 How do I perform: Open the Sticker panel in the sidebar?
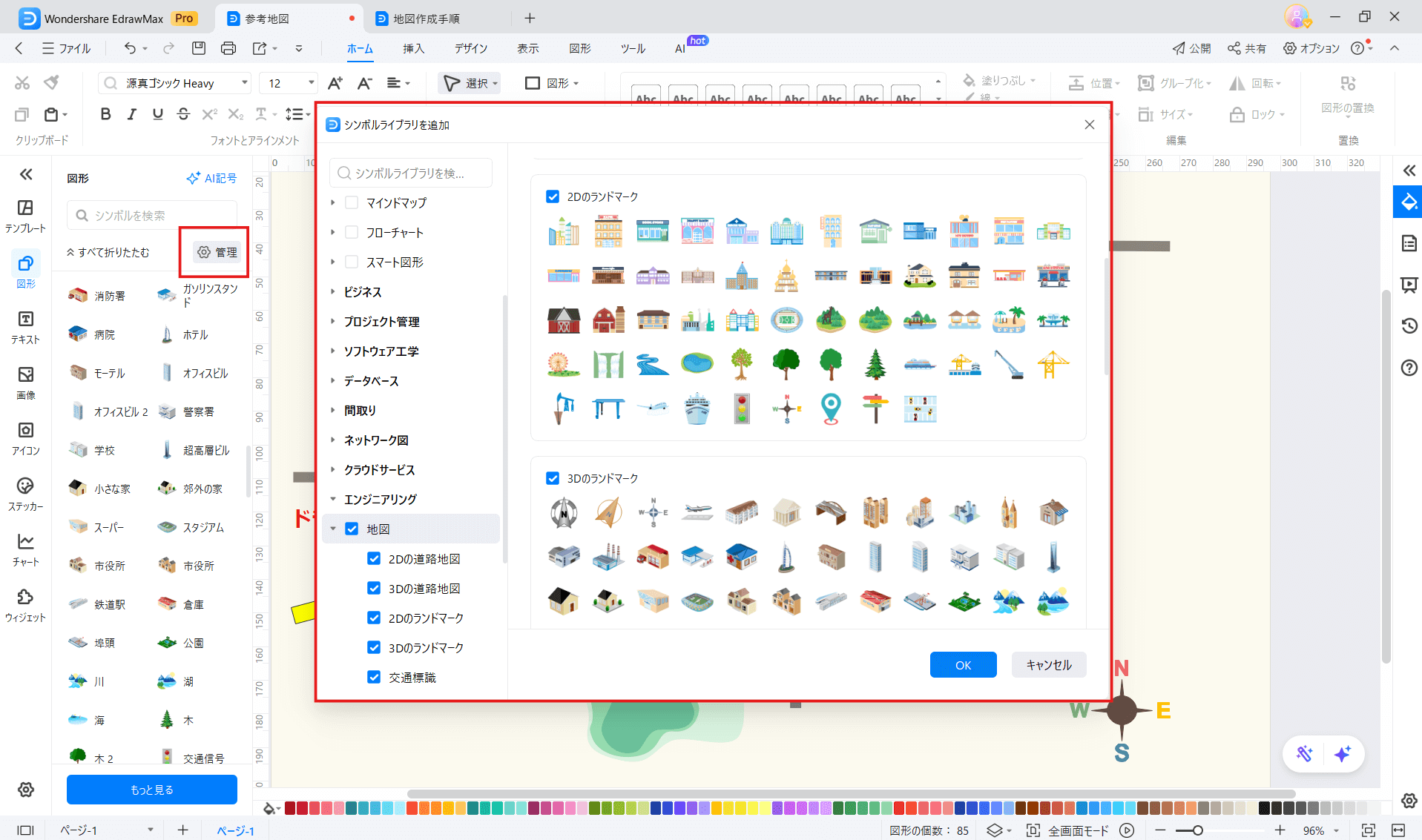point(25,494)
